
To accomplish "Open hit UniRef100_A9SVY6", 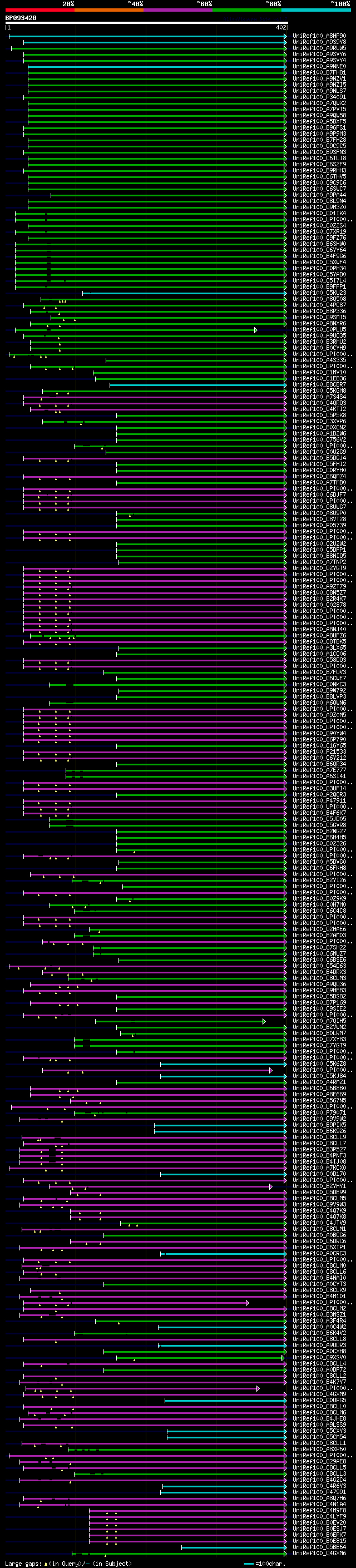I will tap(319, 54).
